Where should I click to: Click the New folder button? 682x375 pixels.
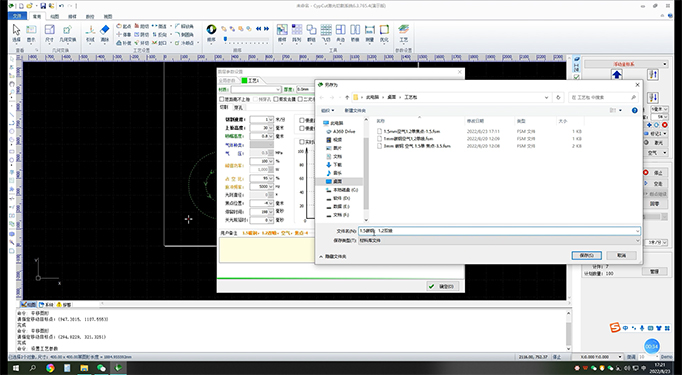click(x=355, y=110)
